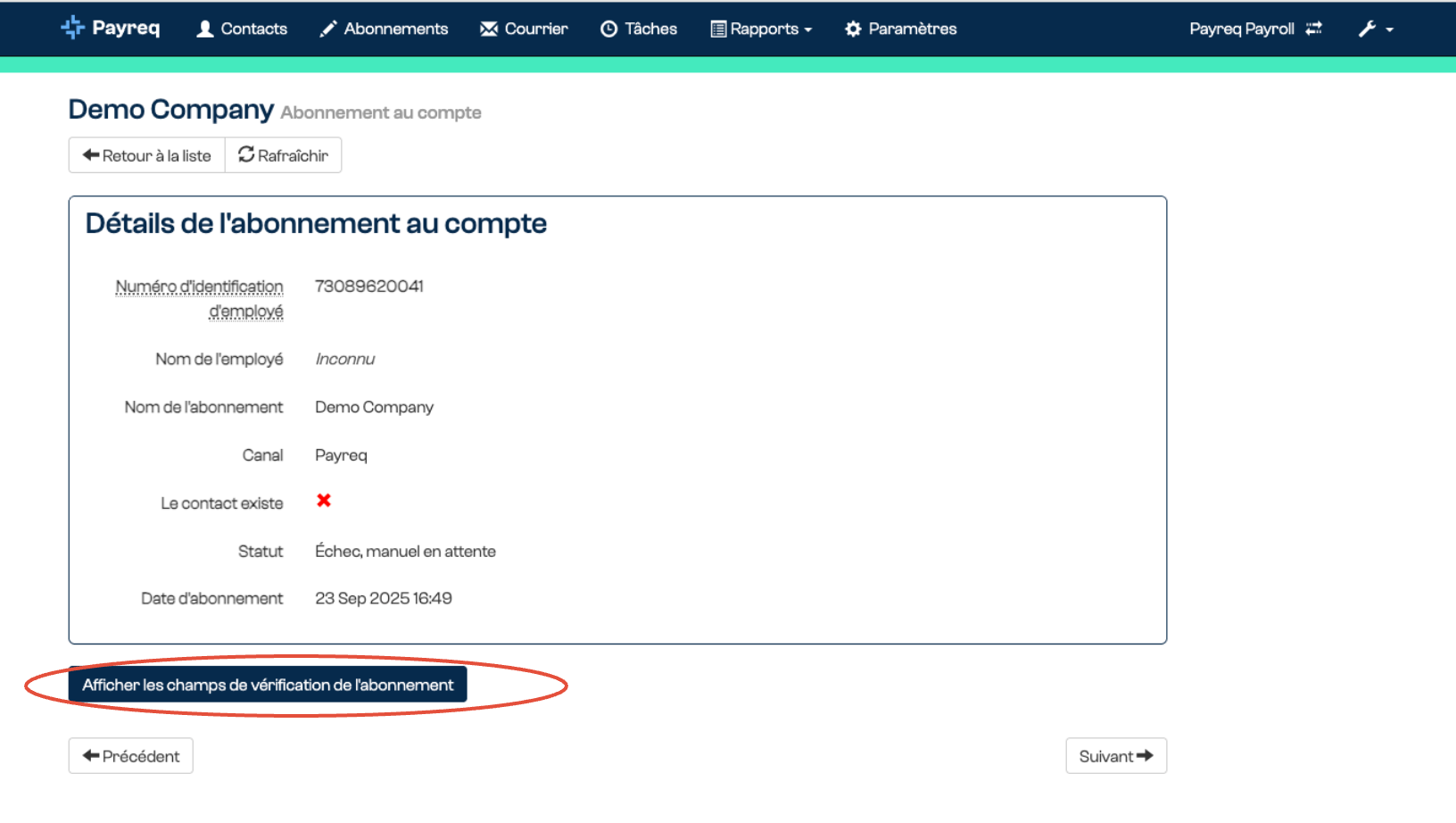1456x823 pixels.
Task: Open the Abonnements menu item
Action: 384,29
